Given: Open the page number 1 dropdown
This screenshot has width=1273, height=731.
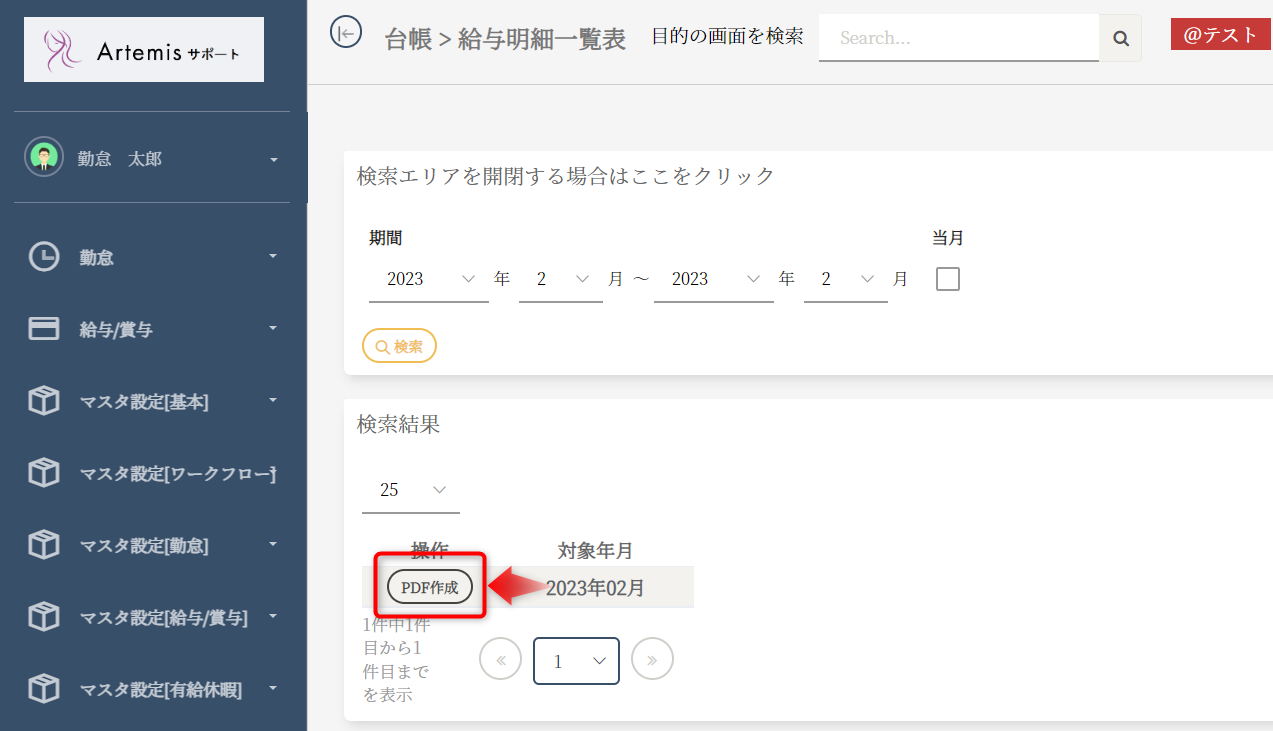Looking at the screenshot, I should pos(576,661).
